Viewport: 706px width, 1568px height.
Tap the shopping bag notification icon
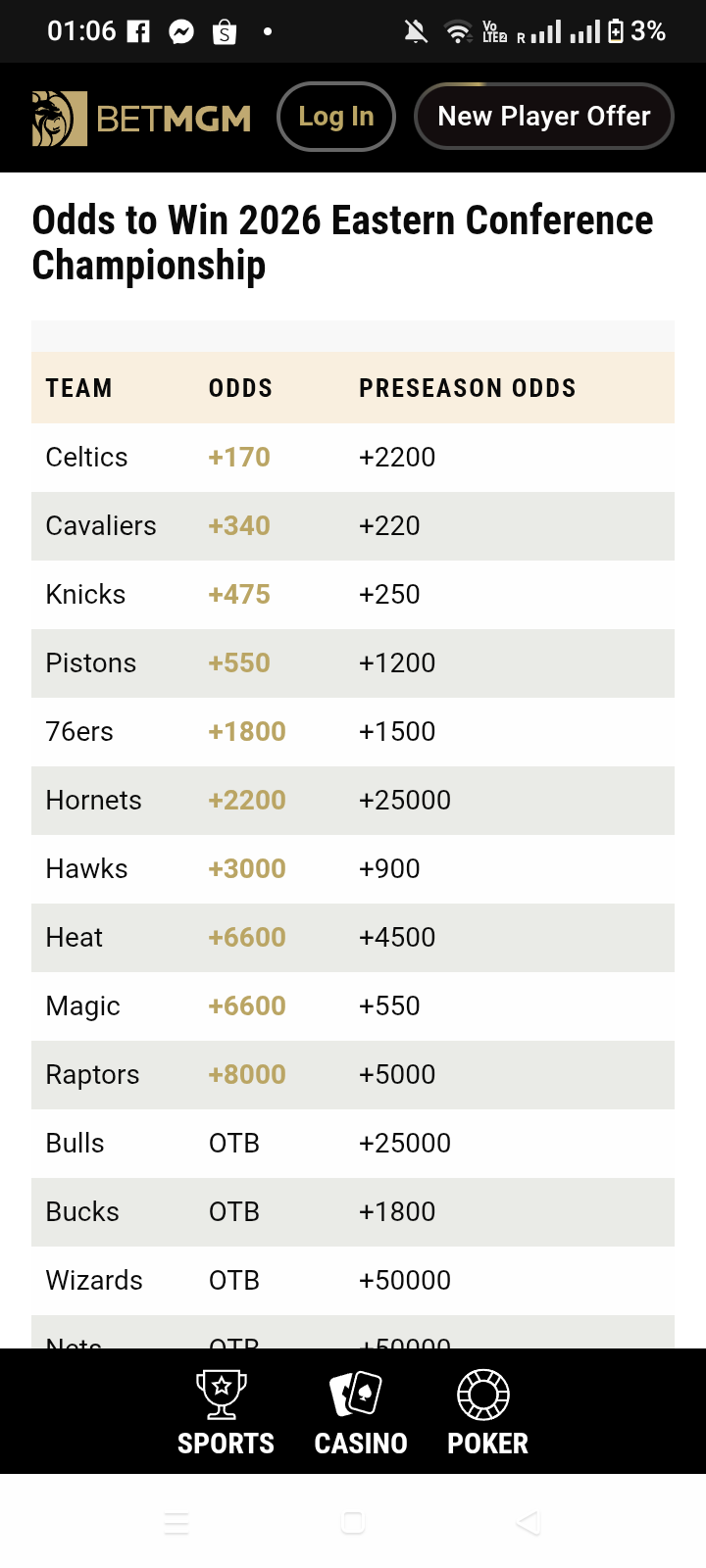click(x=225, y=32)
